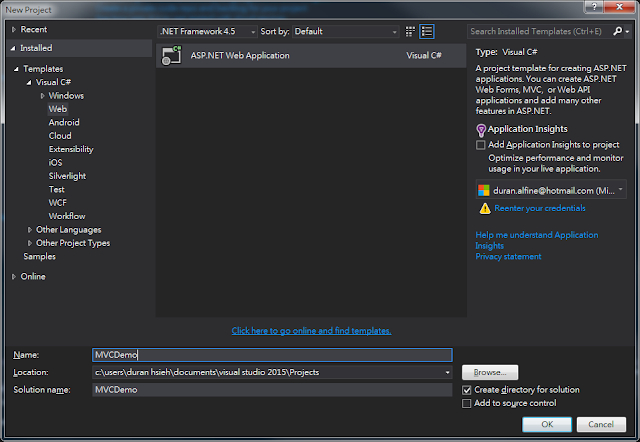This screenshot has width=640, height=442.
Task: Open Help me understand Application Insights
Action: pyautogui.click(x=536, y=240)
